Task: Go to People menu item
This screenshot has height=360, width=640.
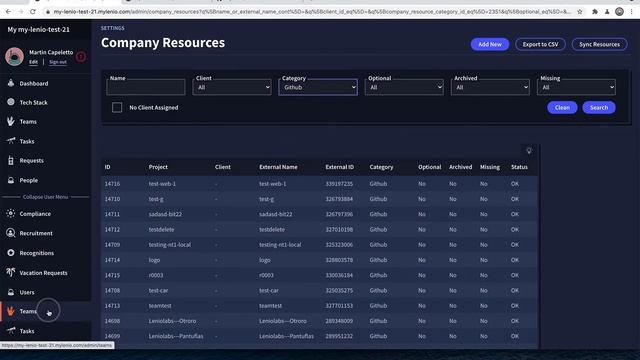Action: point(29,180)
